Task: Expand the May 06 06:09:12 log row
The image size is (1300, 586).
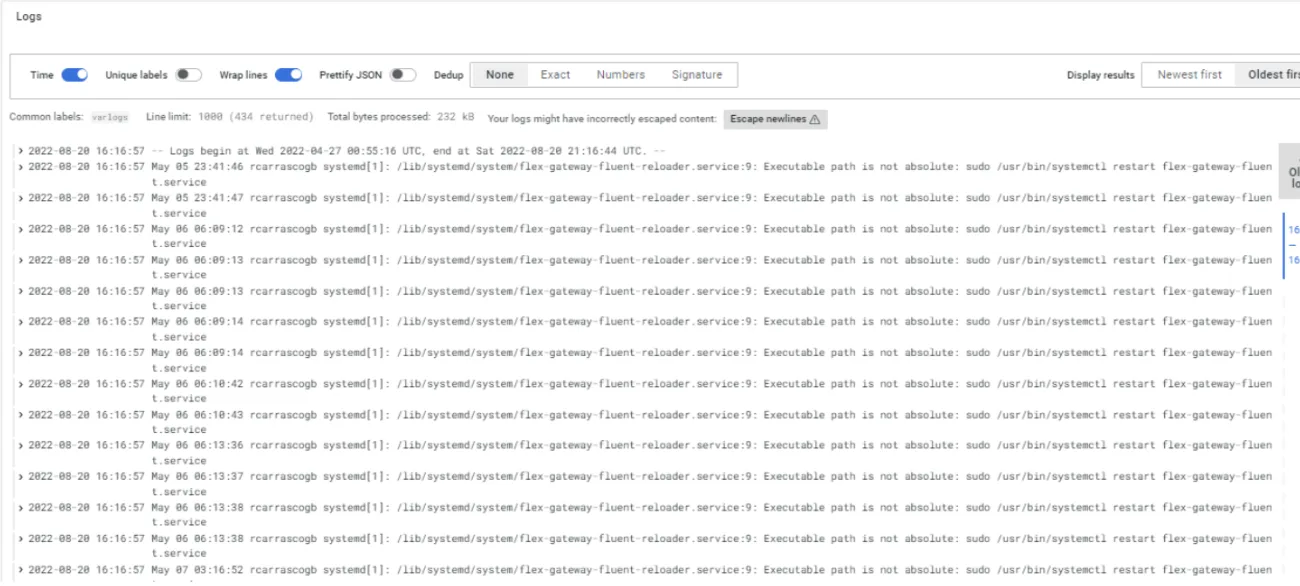Action: 21,228
